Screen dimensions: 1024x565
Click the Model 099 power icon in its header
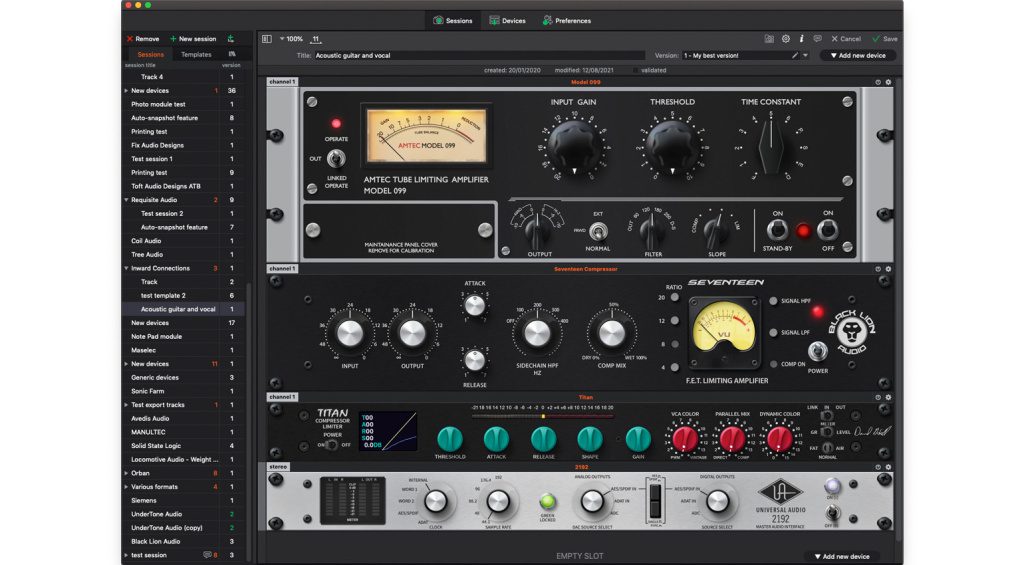(878, 82)
